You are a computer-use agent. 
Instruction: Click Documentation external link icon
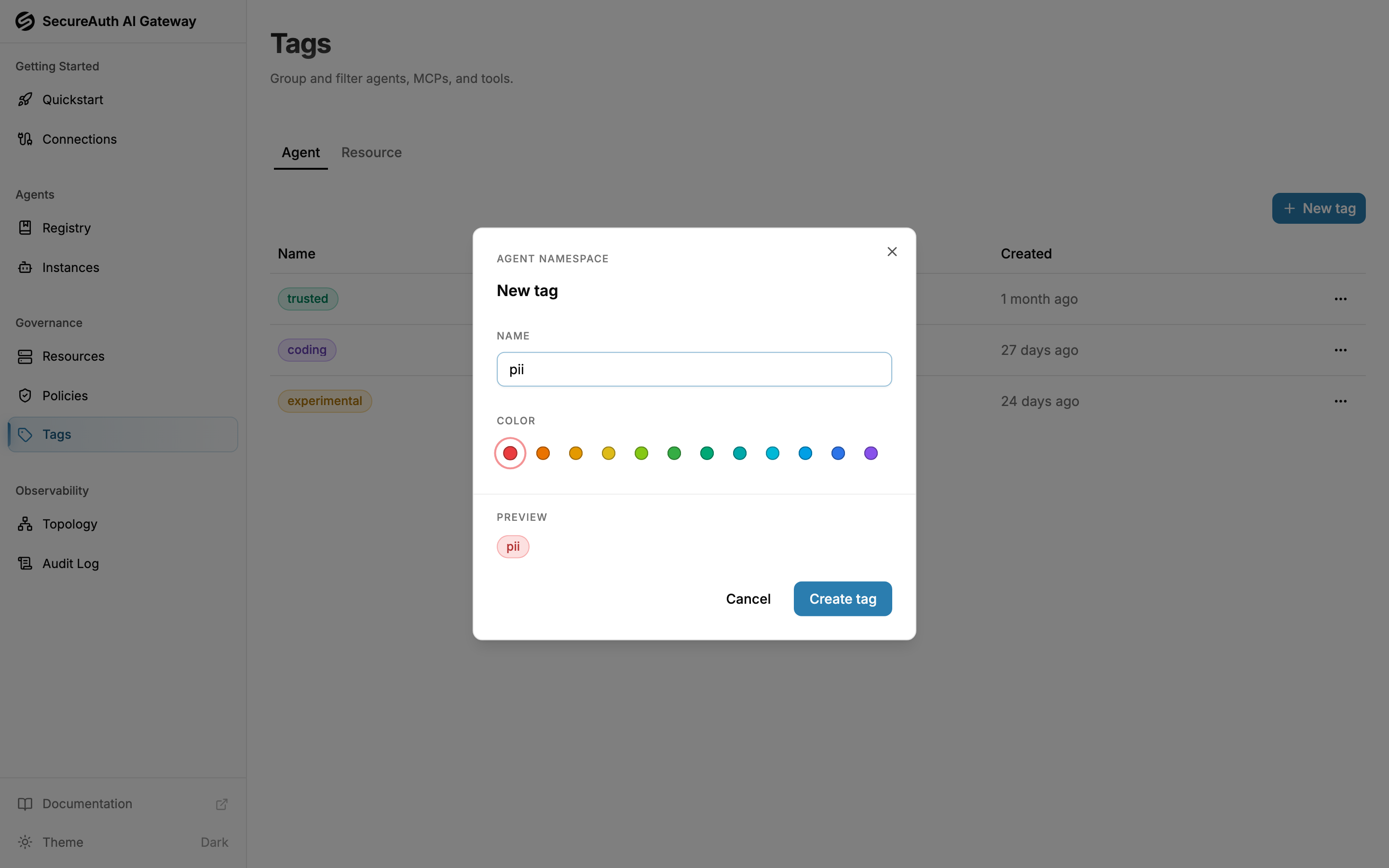click(221, 804)
